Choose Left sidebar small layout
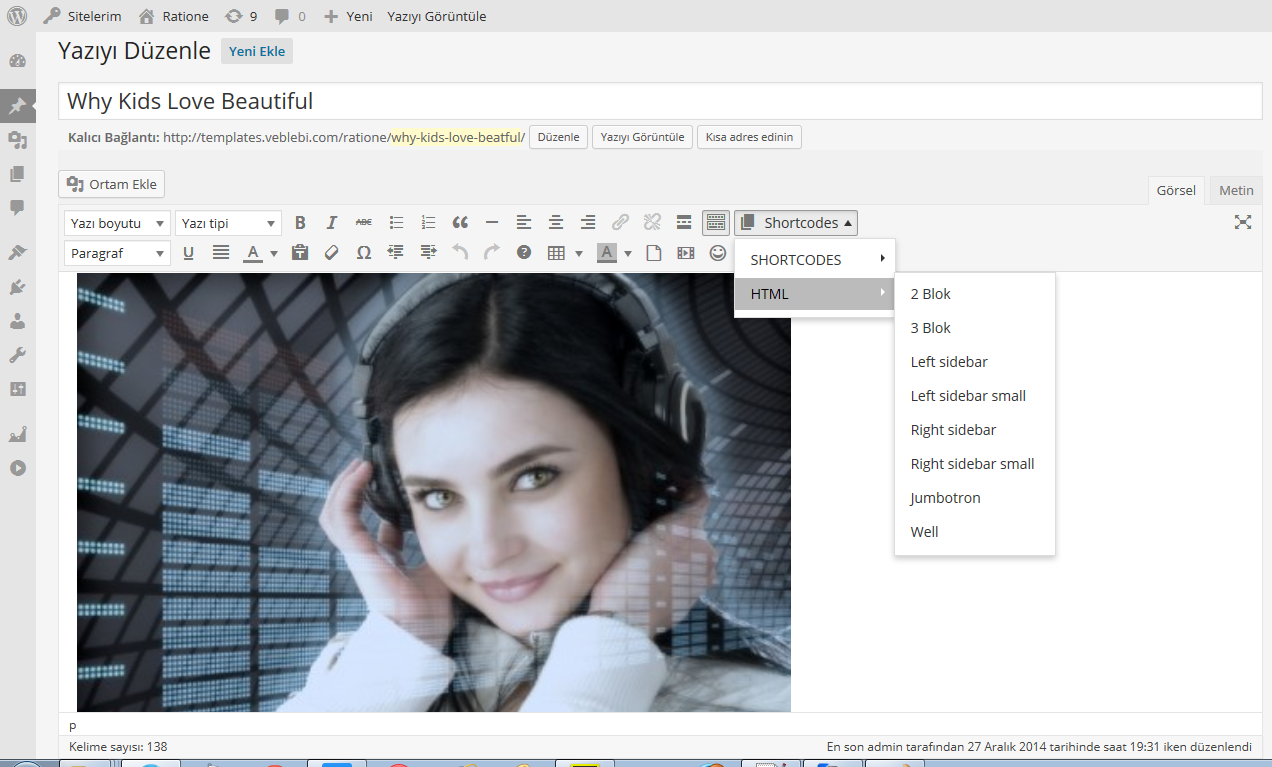The image size is (1272, 767). point(975,396)
